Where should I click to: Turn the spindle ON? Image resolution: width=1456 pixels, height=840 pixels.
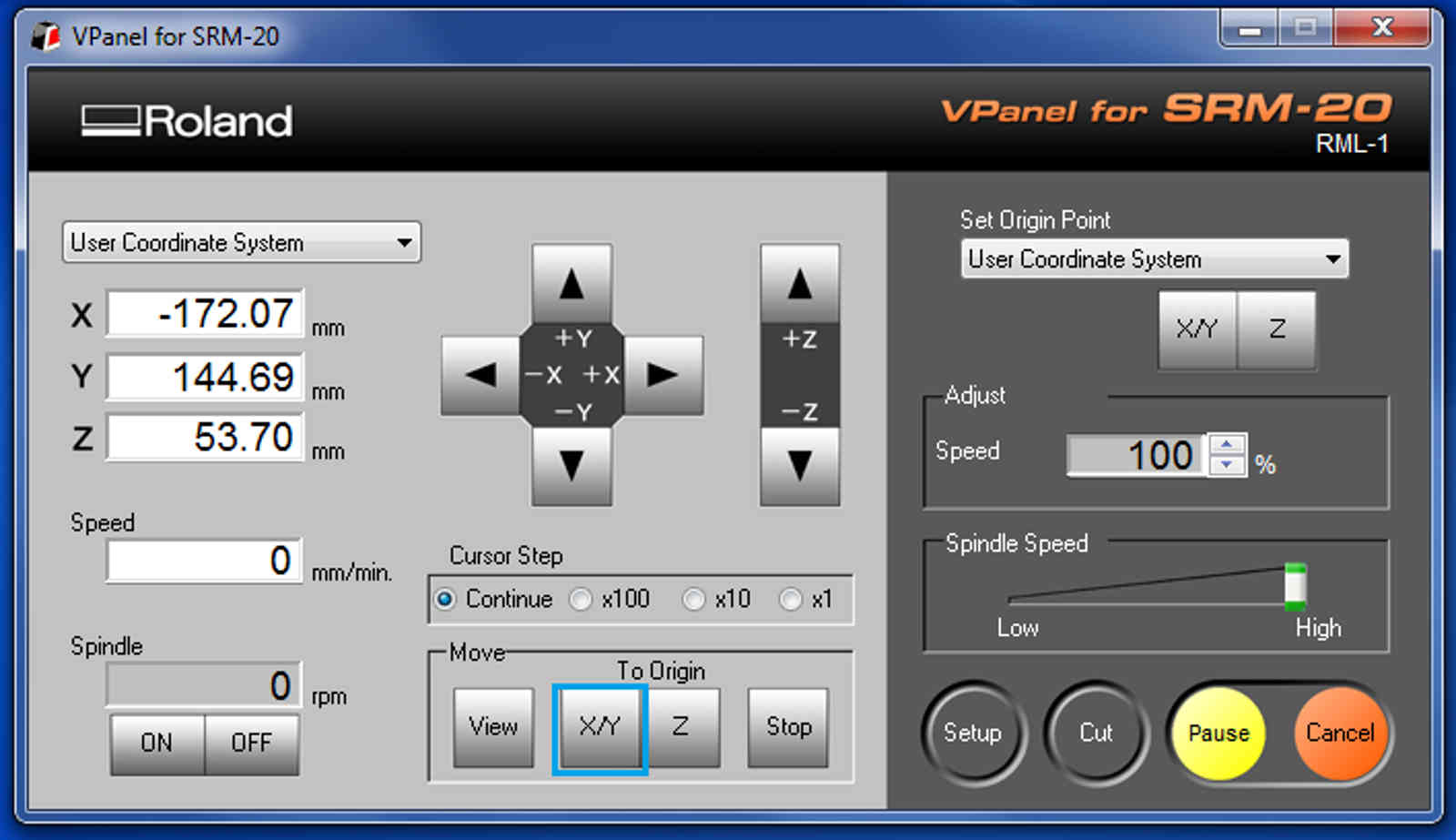click(x=157, y=744)
